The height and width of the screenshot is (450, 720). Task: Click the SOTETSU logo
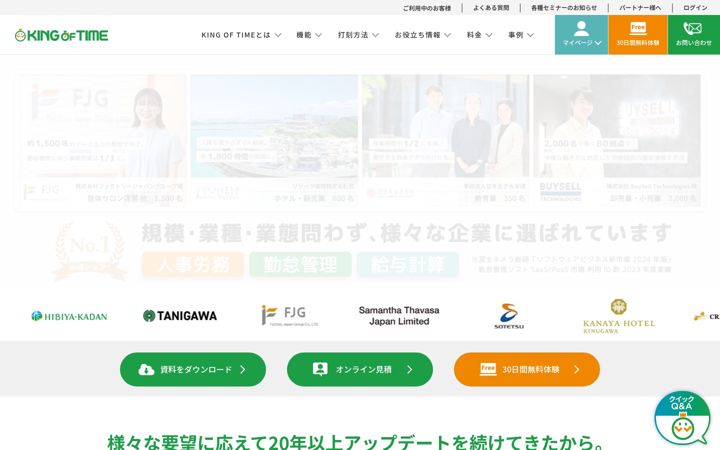[509, 316]
